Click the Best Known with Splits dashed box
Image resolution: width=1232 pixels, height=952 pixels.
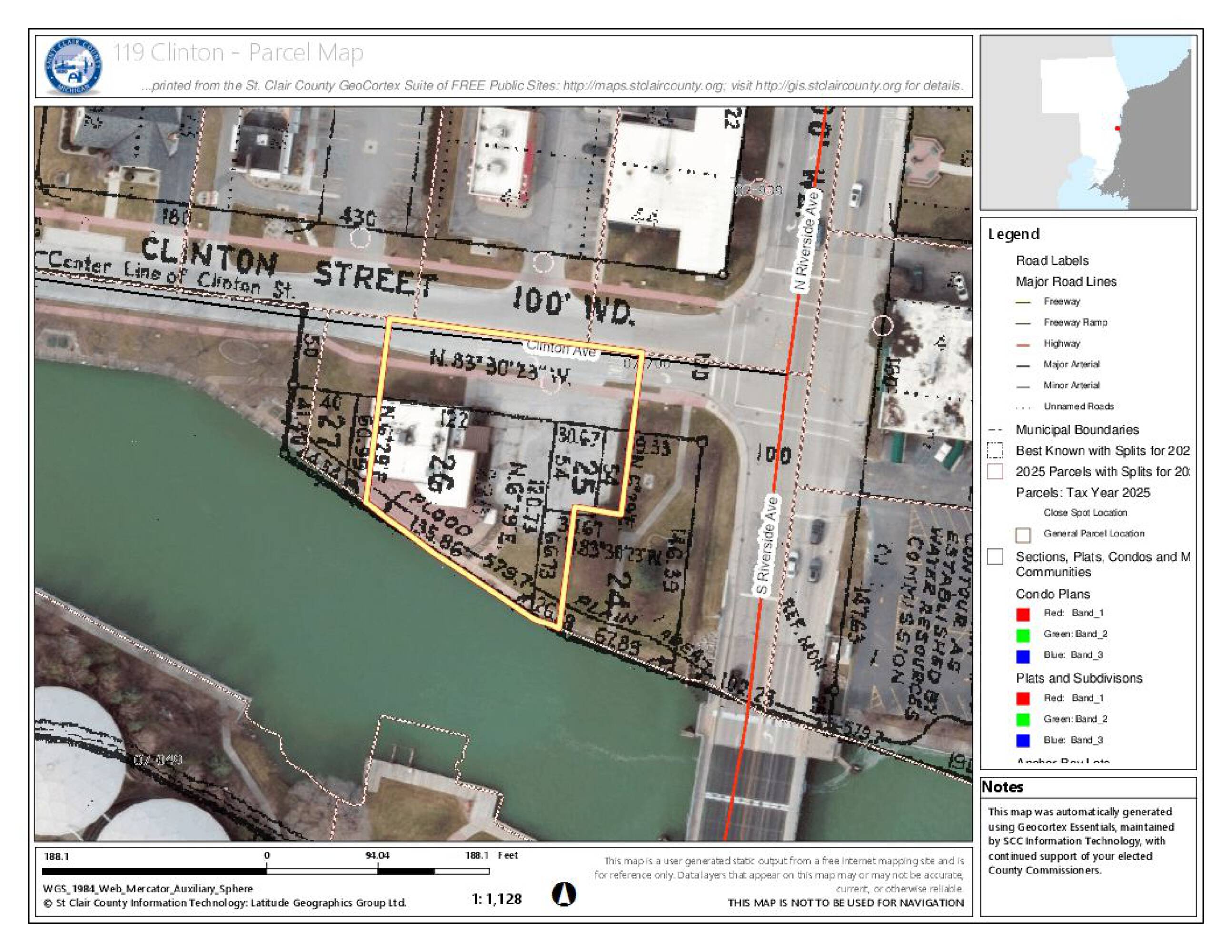995,451
